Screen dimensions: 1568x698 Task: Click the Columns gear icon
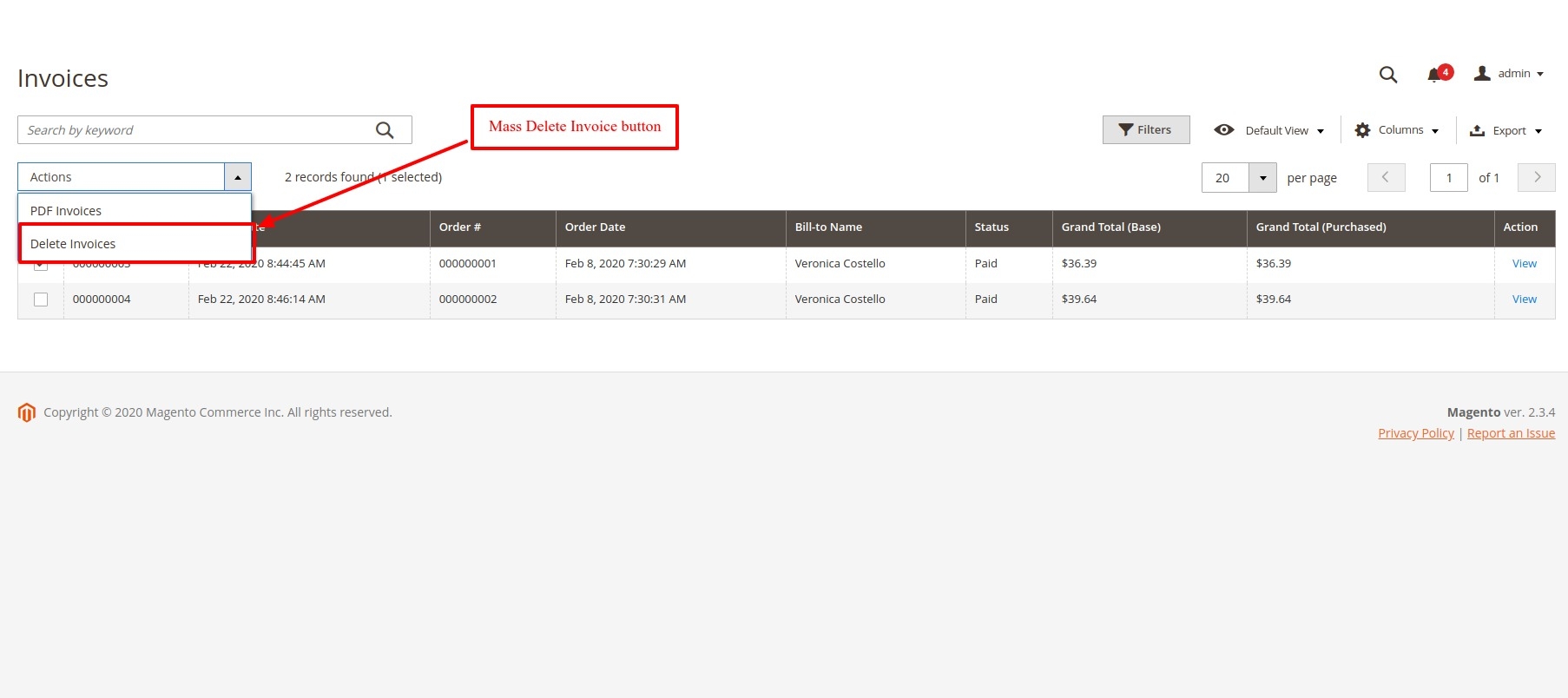(1363, 130)
